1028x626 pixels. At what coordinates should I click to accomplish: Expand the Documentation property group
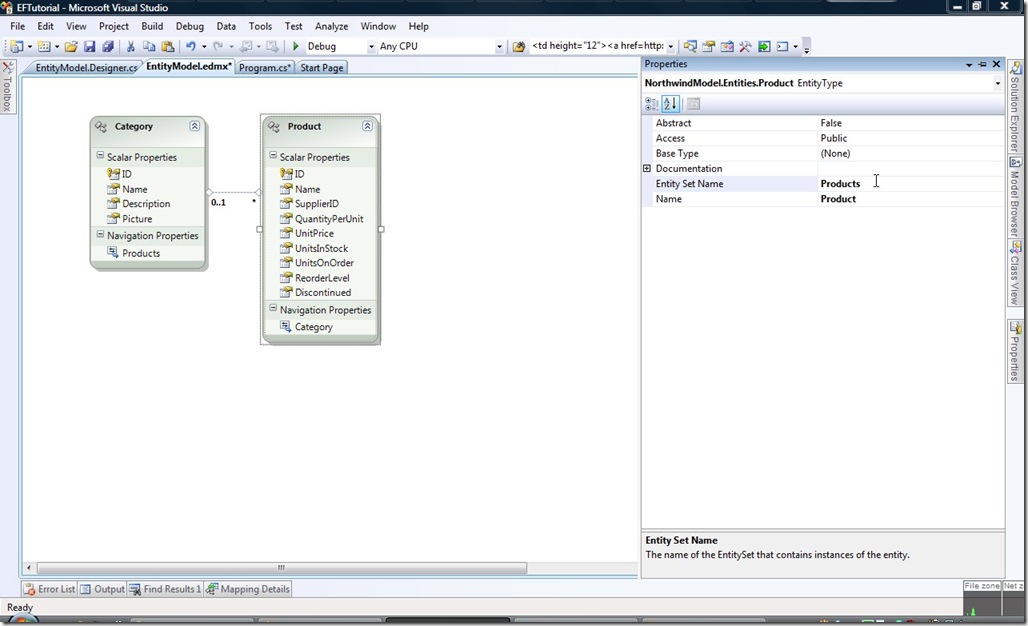tap(647, 169)
